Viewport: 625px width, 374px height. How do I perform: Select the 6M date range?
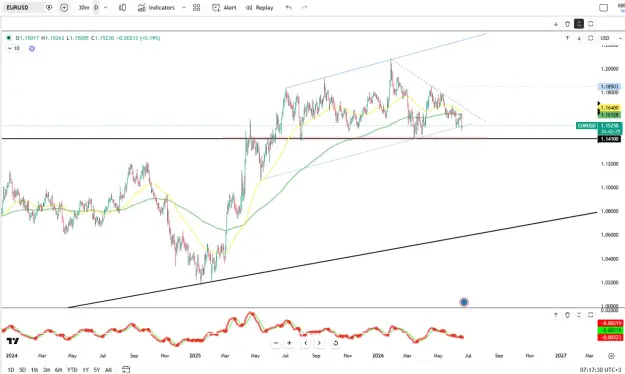point(58,370)
